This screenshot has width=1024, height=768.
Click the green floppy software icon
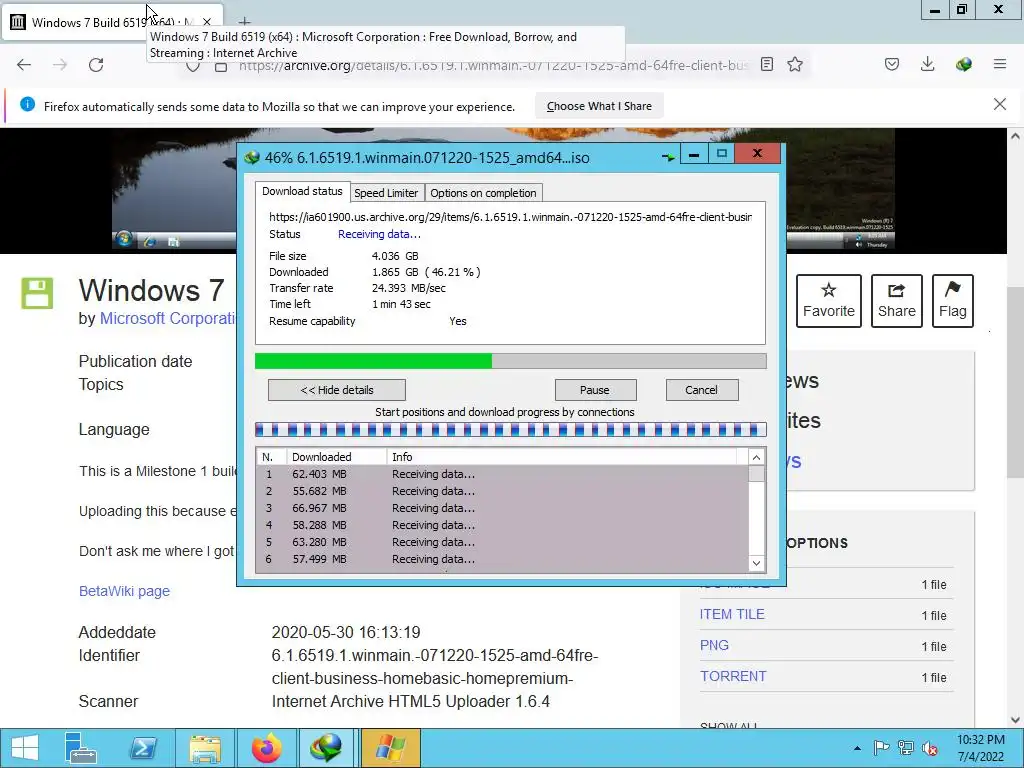click(x=37, y=293)
